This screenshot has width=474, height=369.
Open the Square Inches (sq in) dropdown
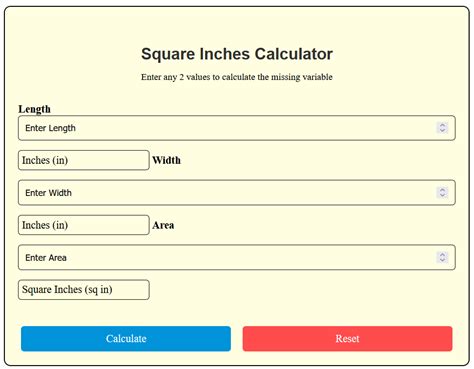[x=84, y=290]
